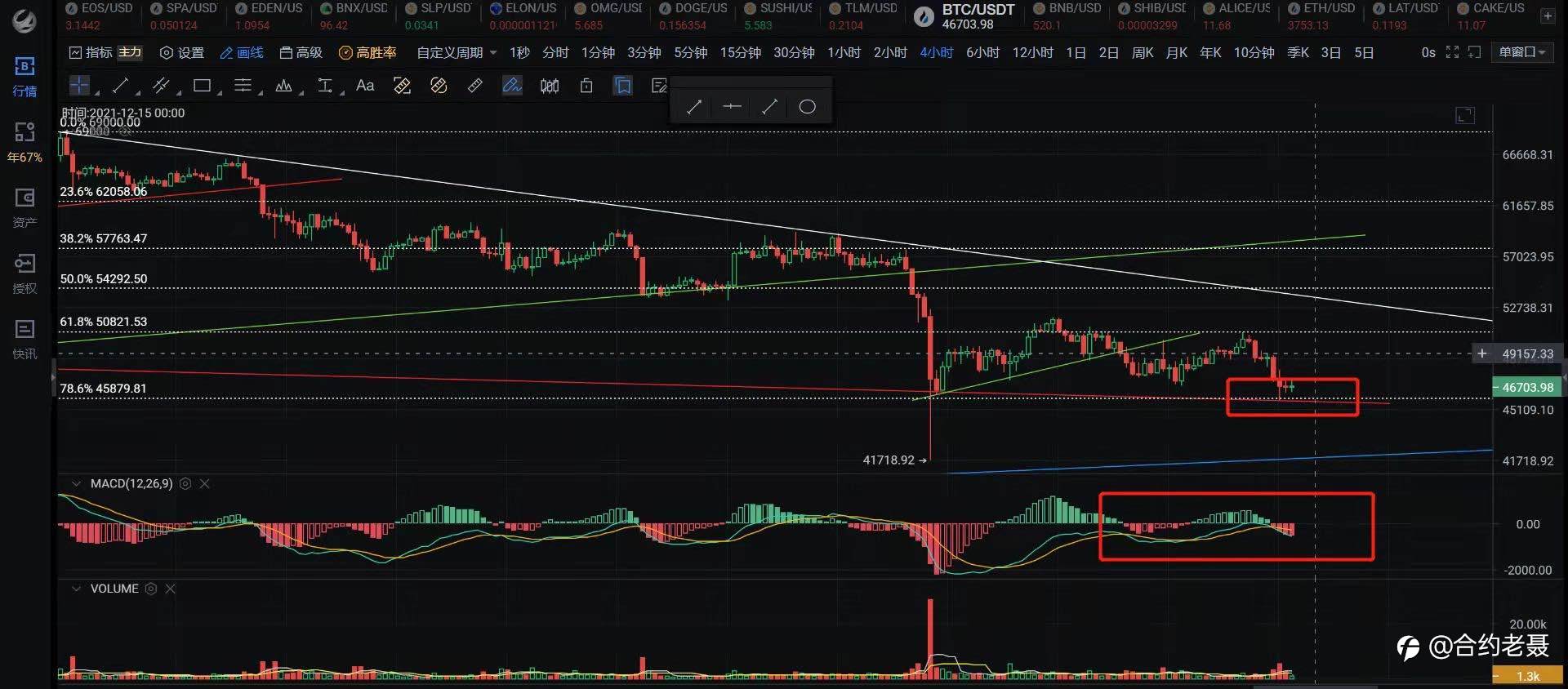Select the wave pattern tool
Image resolution: width=1568 pixels, height=689 pixels.
click(283, 85)
